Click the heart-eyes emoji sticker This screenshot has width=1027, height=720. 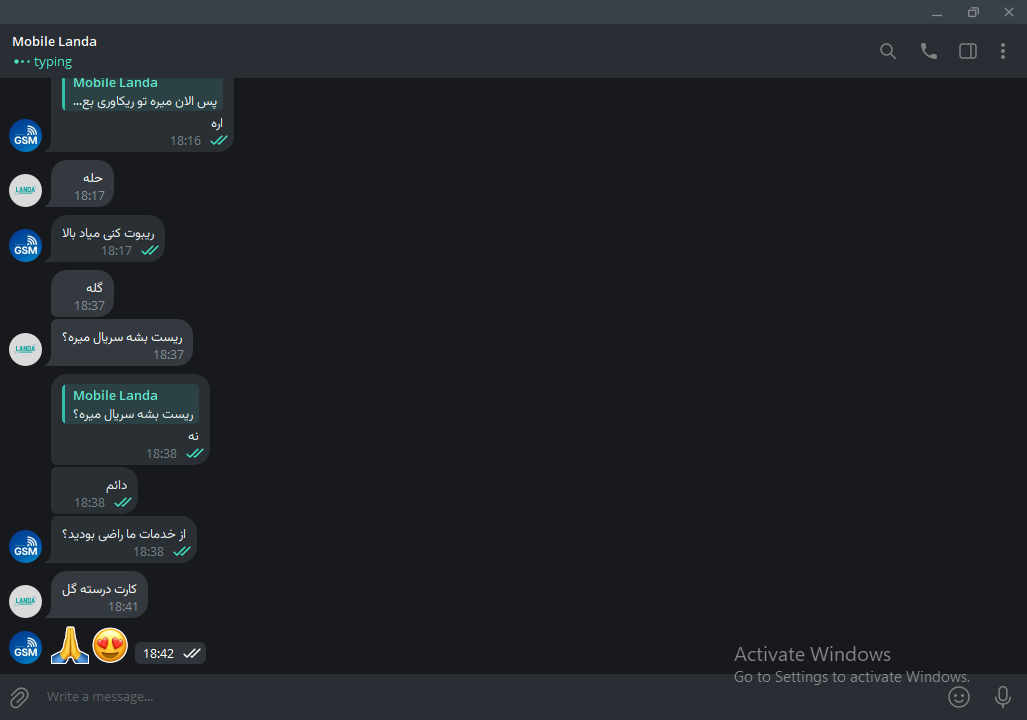pos(110,645)
